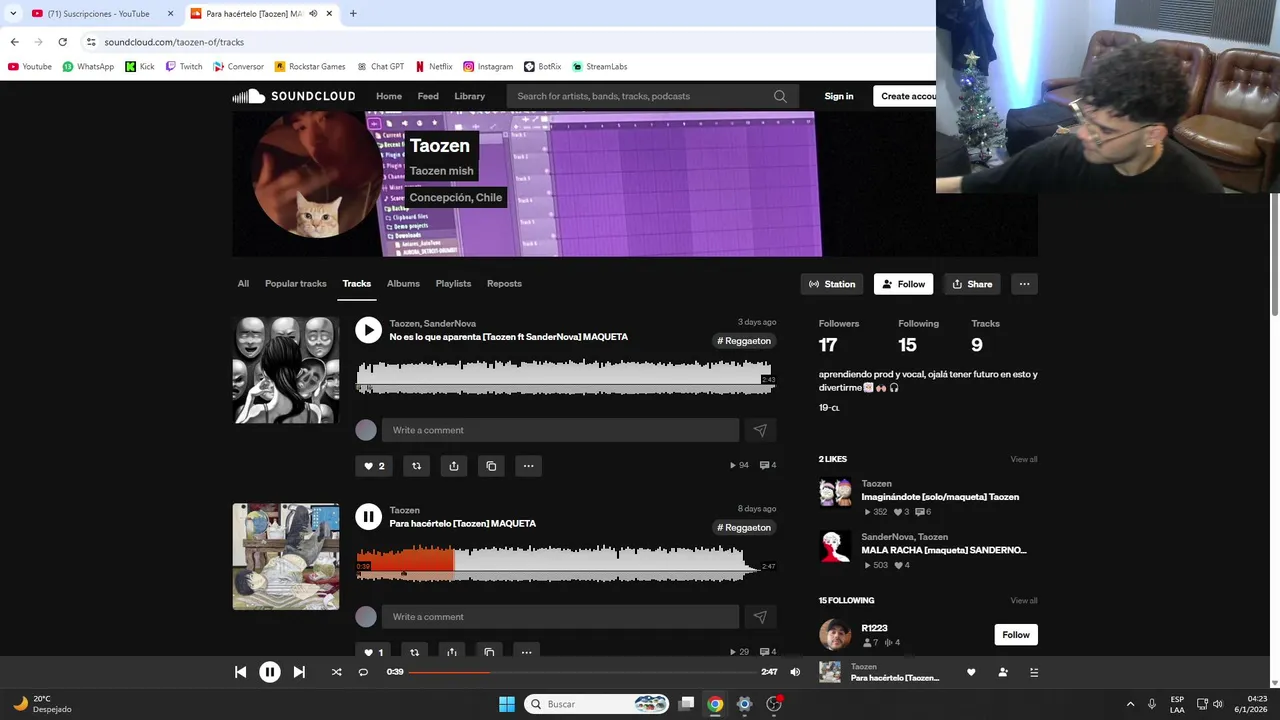1280x720 pixels.
Task: Seek on bottom player progress bar
Action: (x=582, y=672)
